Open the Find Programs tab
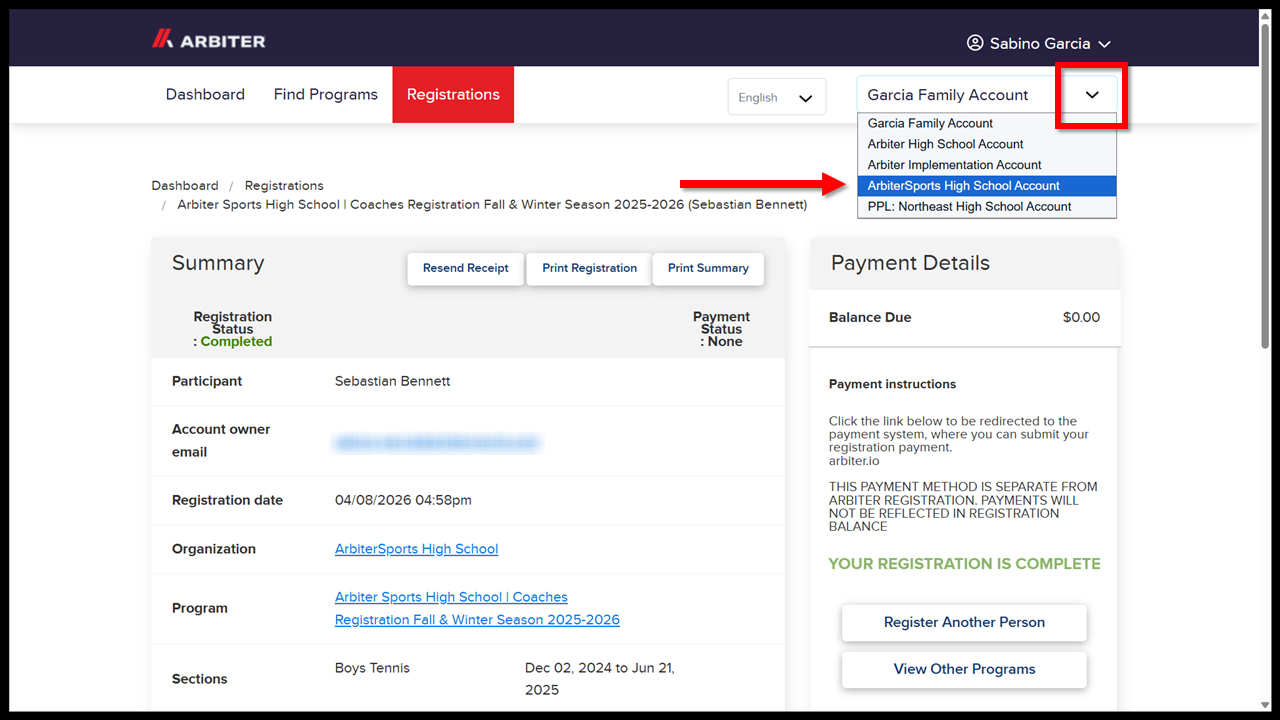Image resolution: width=1280 pixels, height=720 pixels. (x=326, y=94)
